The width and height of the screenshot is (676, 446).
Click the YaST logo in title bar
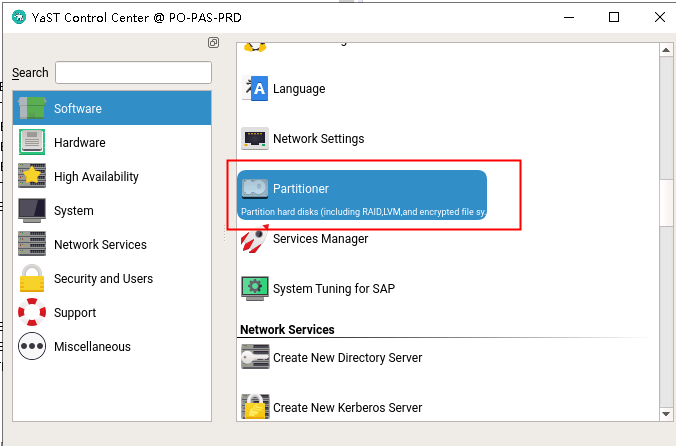pos(19,17)
